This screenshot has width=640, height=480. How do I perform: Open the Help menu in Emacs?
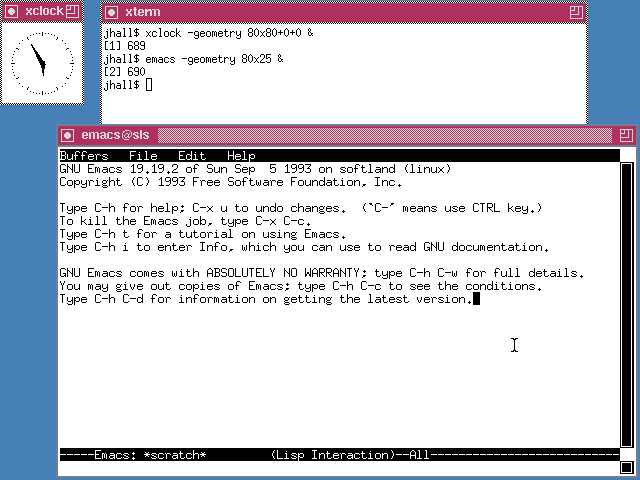240,156
